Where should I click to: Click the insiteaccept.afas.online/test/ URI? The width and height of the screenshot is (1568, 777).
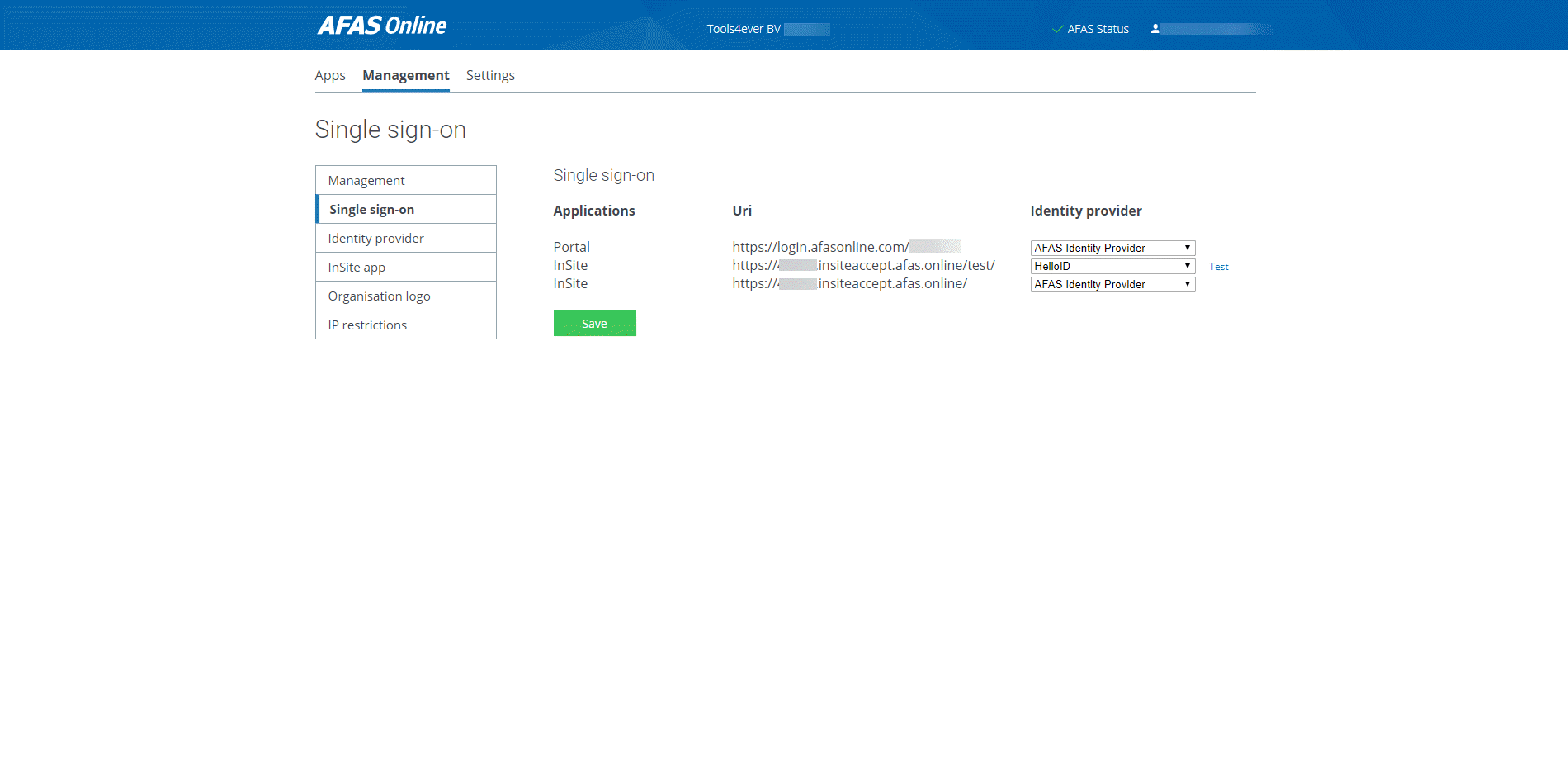point(863,265)
